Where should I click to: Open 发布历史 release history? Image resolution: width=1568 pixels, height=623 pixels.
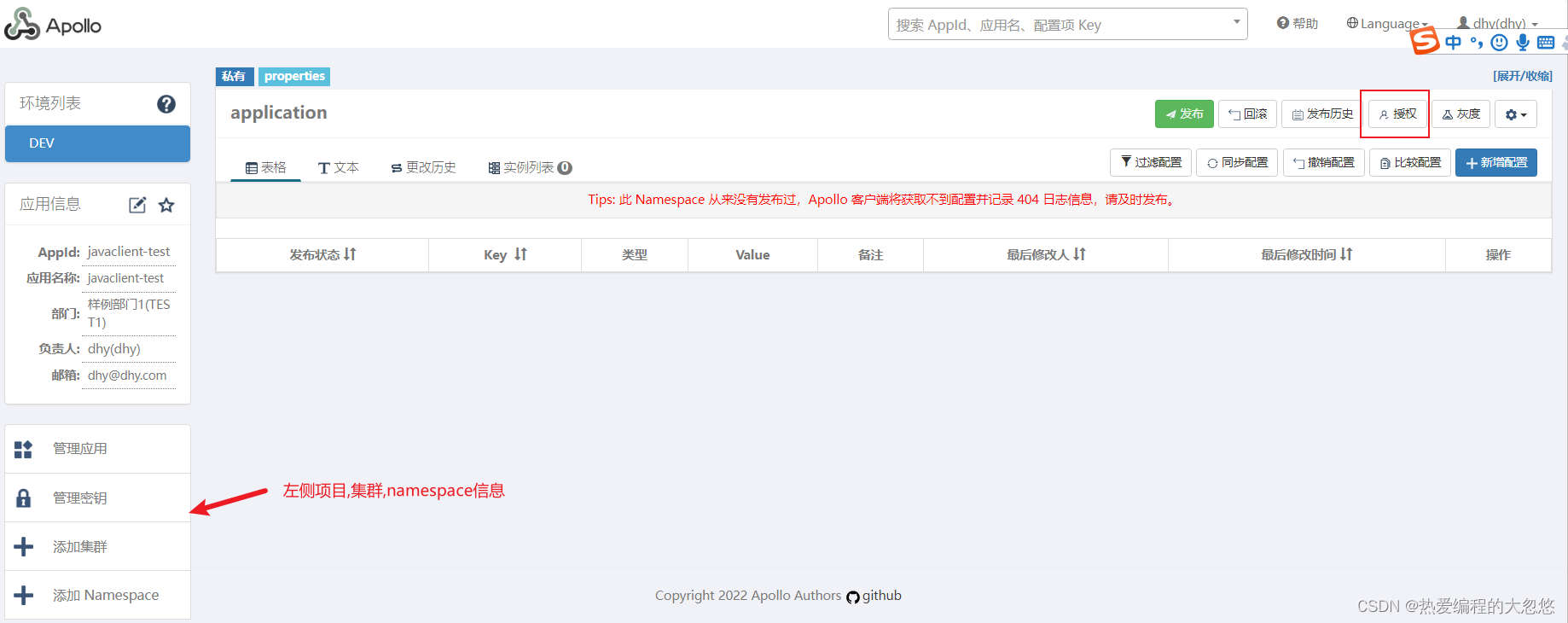pos(1322,114)
